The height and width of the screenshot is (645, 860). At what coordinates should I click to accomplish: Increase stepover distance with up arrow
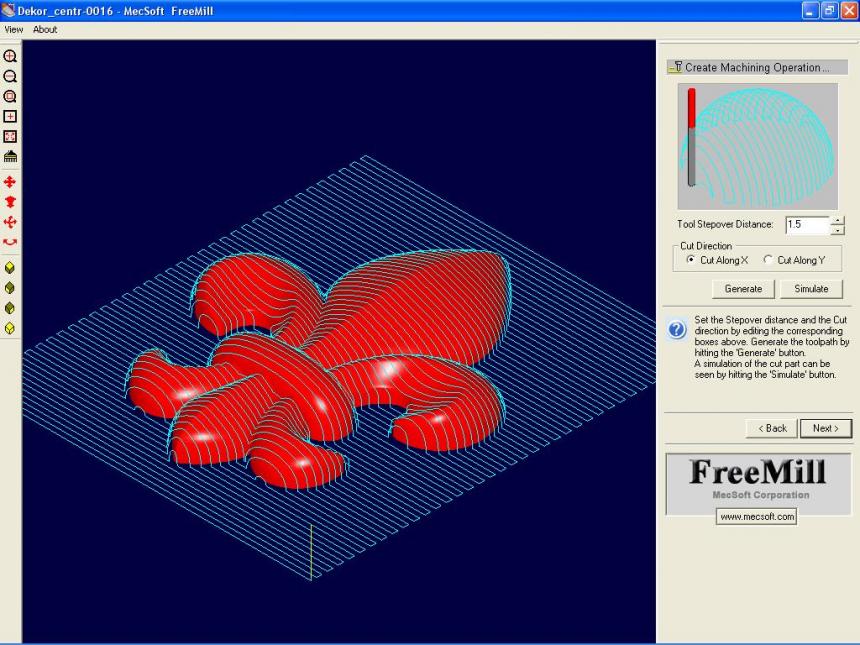838,220
